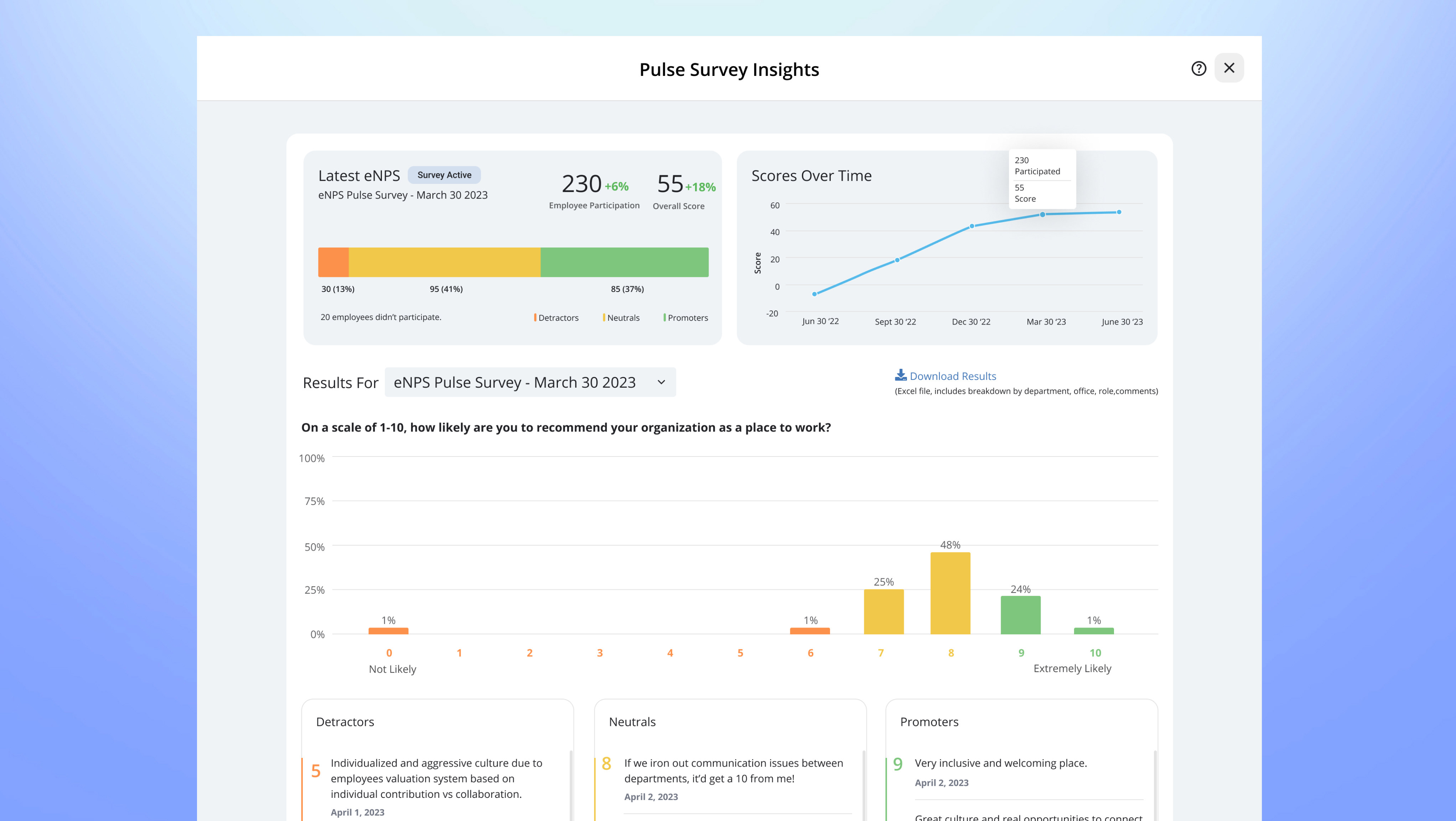Click the download arrow icon
The width and height of the screenshot is (1456, 821).
point(901,375)
